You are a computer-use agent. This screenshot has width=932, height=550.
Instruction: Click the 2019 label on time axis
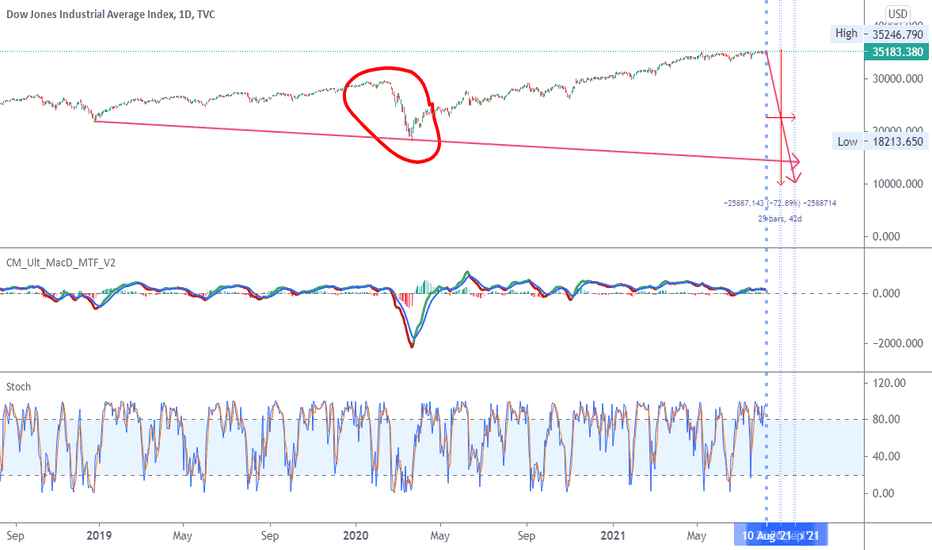point(99,536)
